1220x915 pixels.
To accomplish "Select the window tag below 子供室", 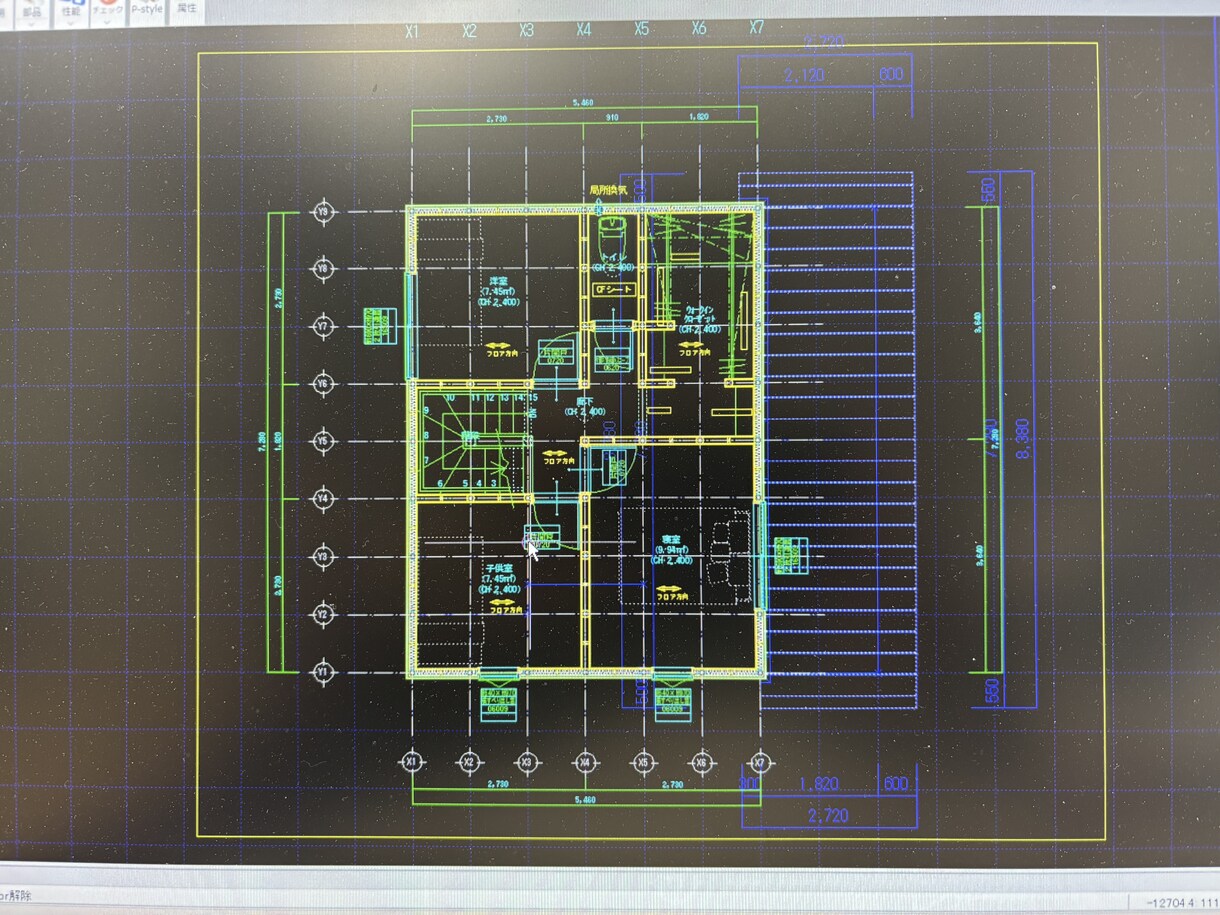I will click(497, 704).
